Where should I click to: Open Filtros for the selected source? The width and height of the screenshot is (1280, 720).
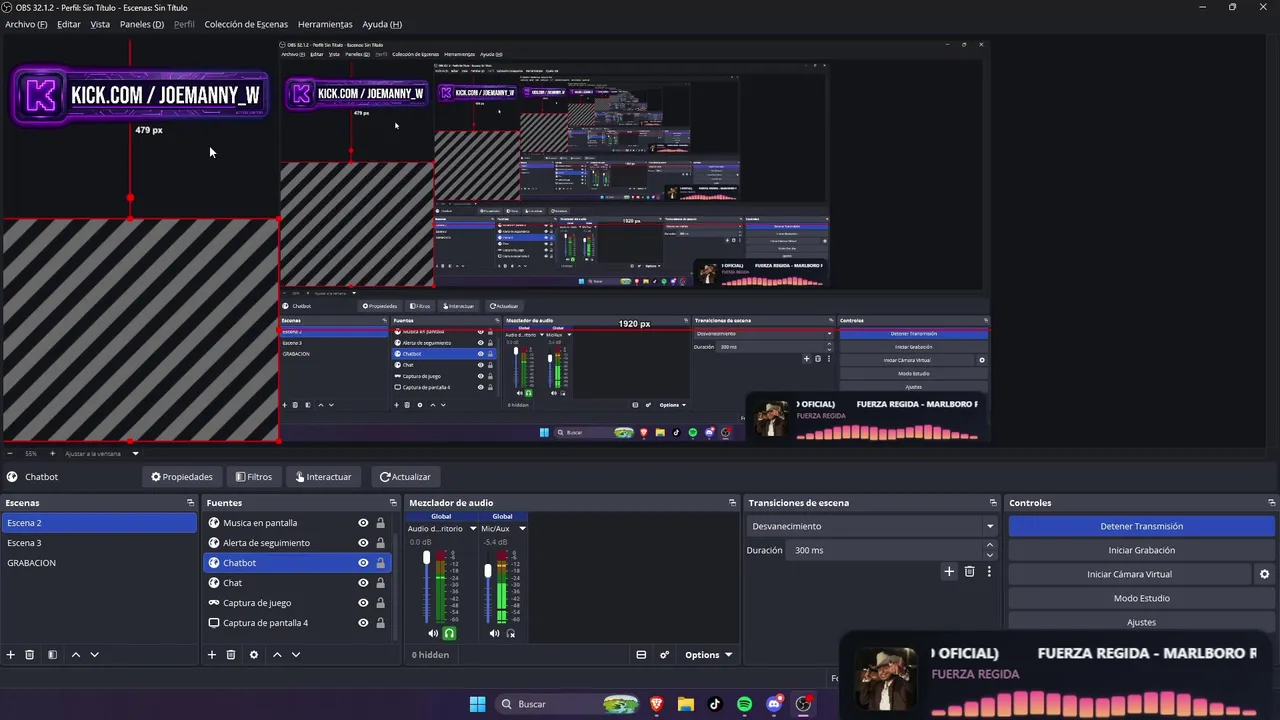click(x=254, y=477)
